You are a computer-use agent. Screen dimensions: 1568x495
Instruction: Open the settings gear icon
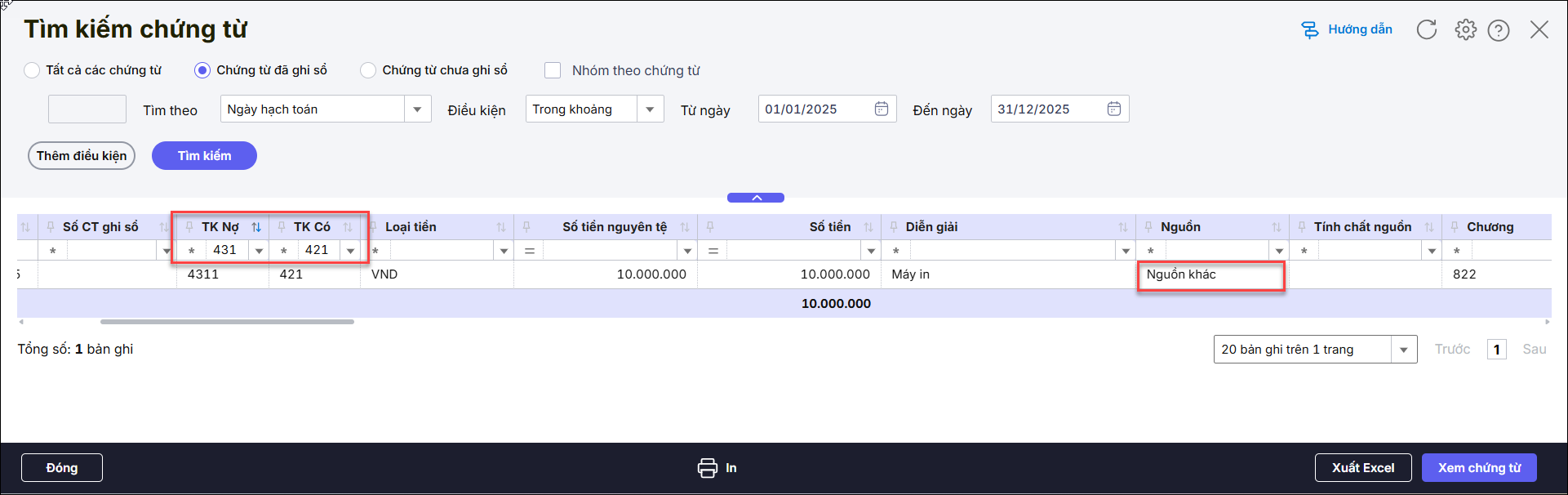[1465, 30]
